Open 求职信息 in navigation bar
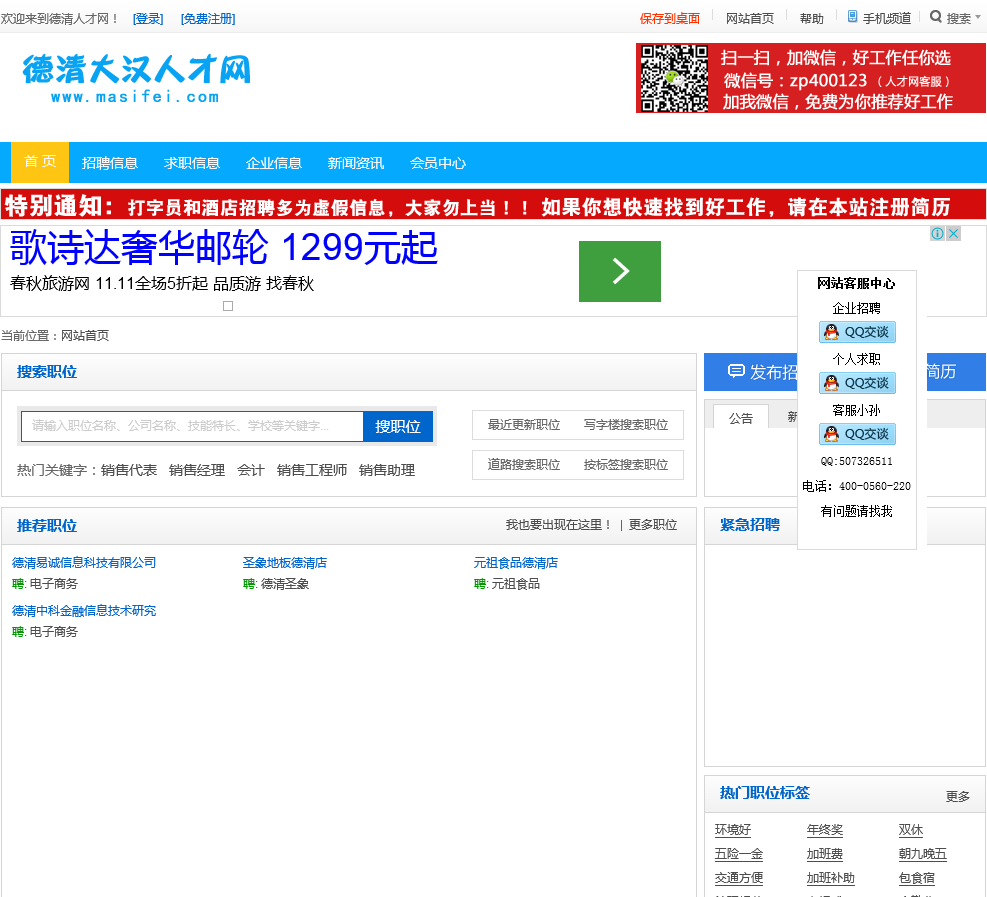Image resolution: width=987 pixels, height=897 pixels. [x=191, y=163]
